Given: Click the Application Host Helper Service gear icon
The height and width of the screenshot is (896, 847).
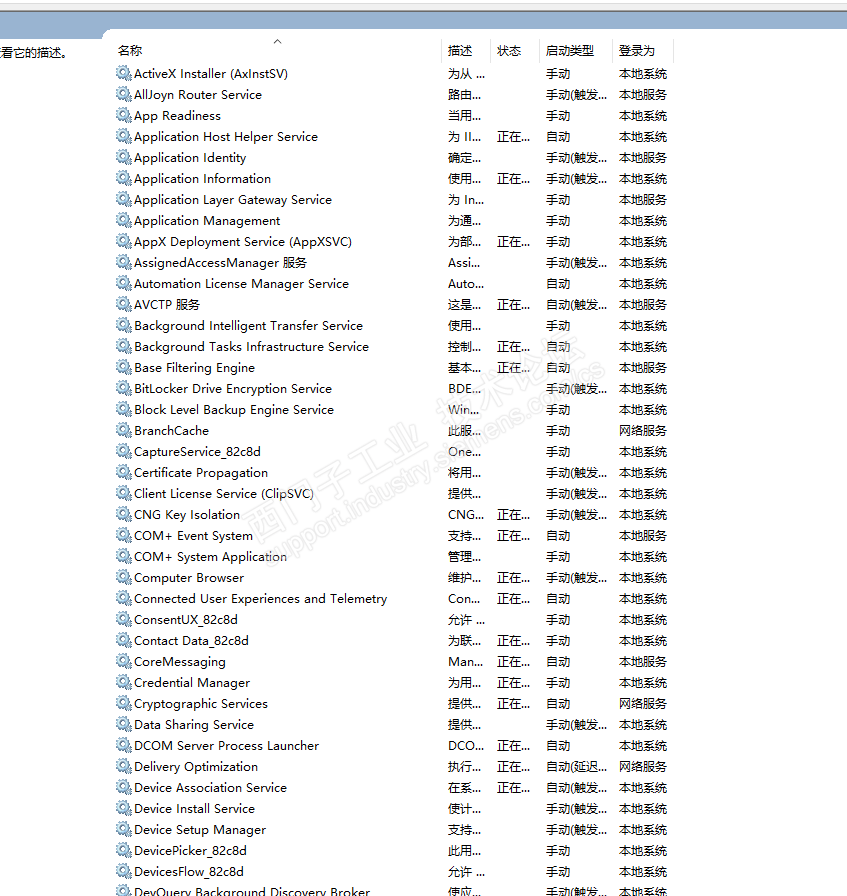Looking at the screenshot, I should pyautogui.click(x=123, y=137).
